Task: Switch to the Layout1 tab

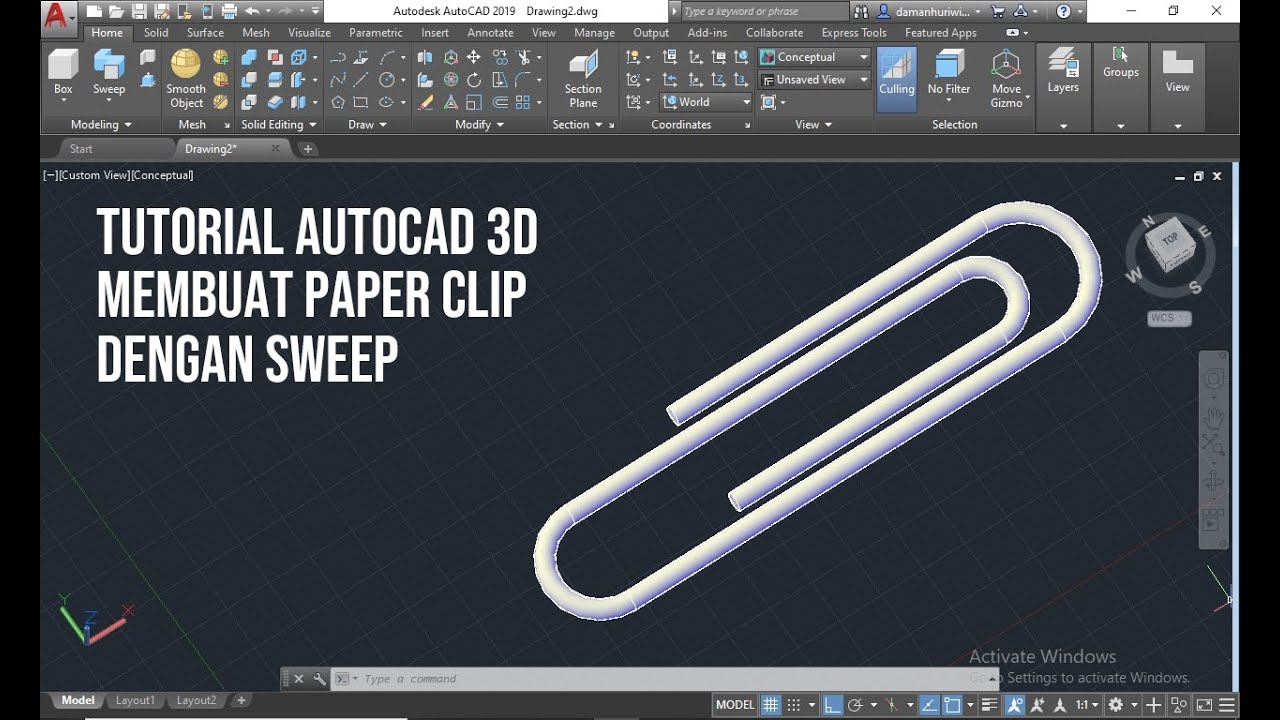Action: coord(135,701)
